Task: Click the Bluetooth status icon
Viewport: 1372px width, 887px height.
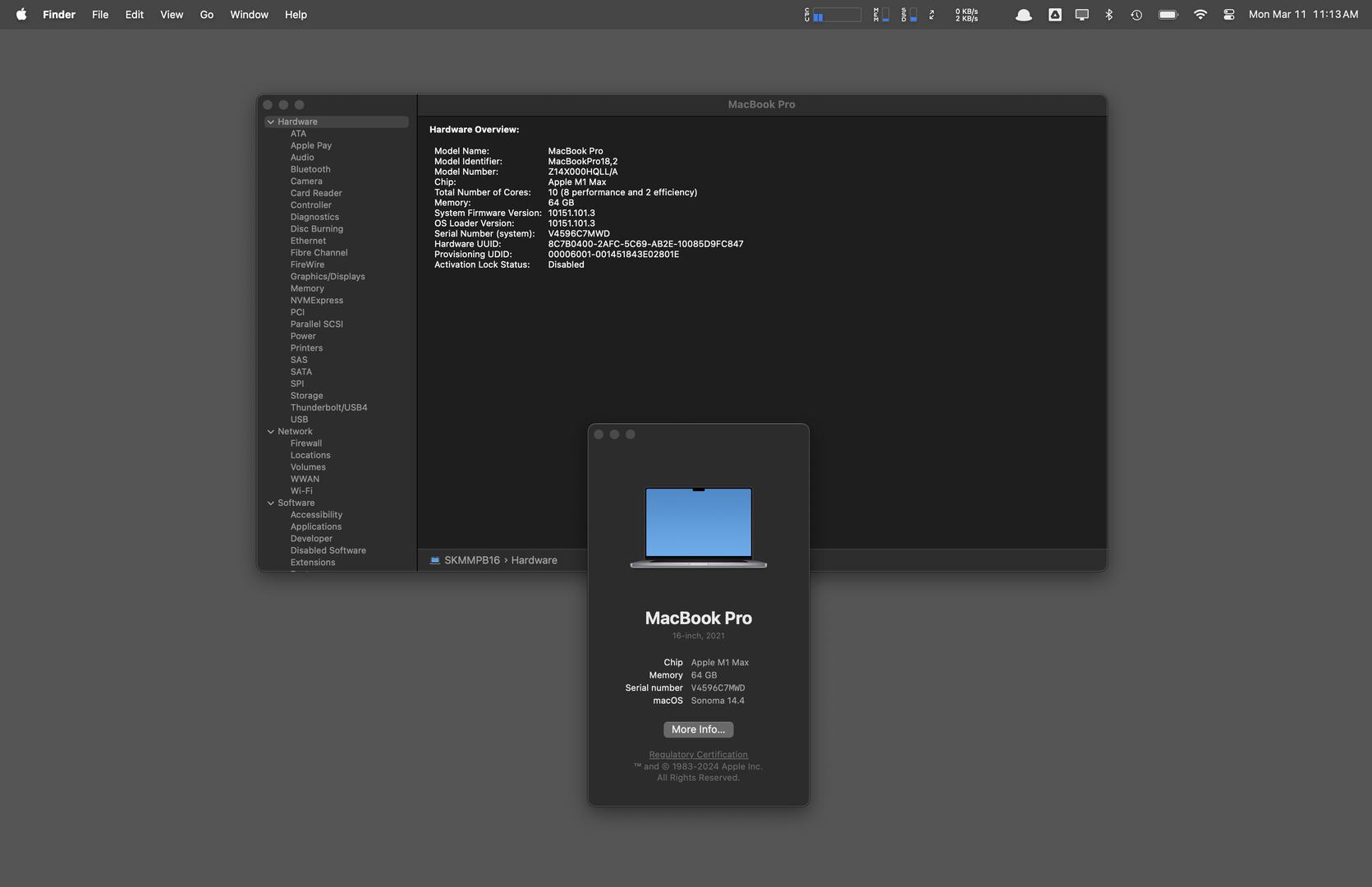Action: tap(1108, 15)
